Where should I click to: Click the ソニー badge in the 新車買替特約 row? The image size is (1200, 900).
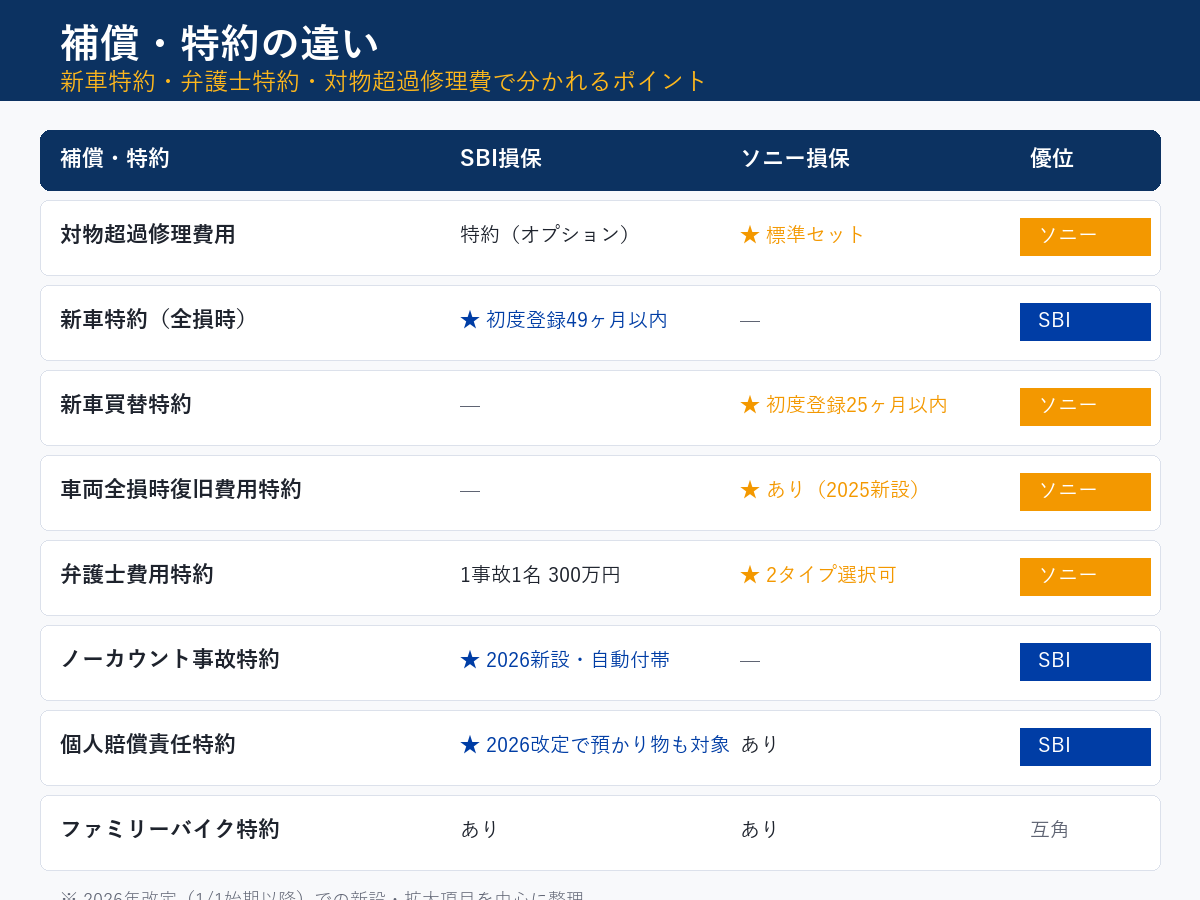[1085, 406]
